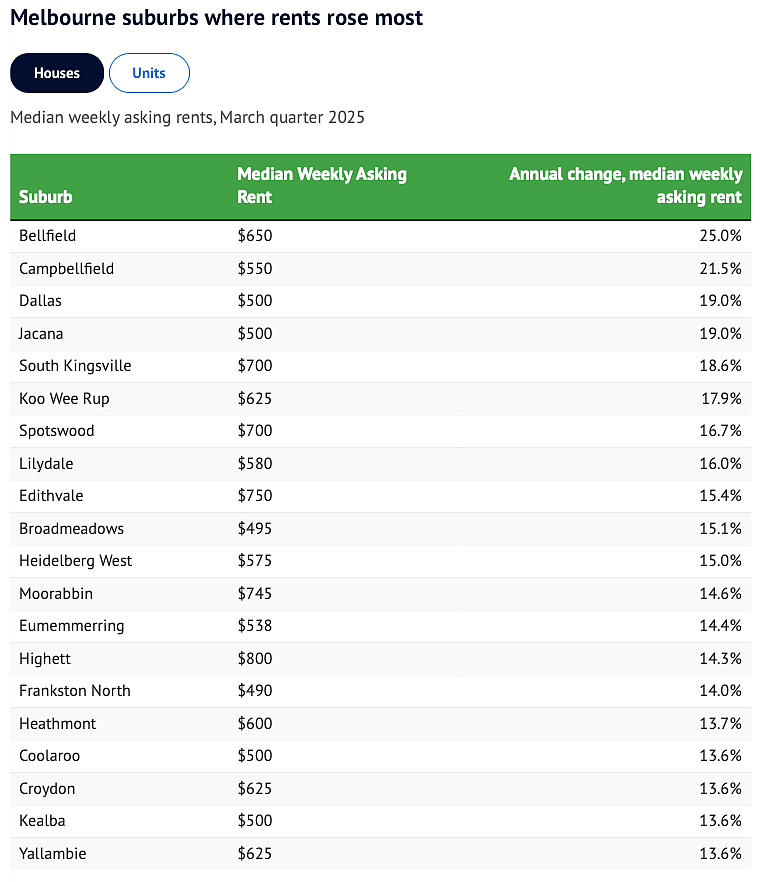Click the Annual change column header
This screenshot has height=882, width=764.
click(x=626, y=186)
